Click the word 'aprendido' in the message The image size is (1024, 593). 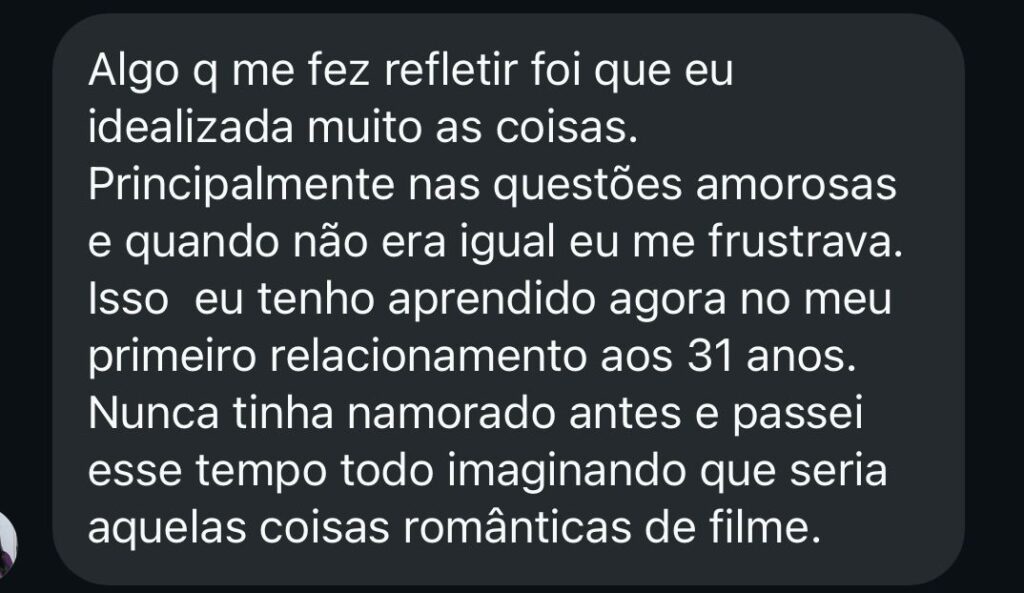492,300
